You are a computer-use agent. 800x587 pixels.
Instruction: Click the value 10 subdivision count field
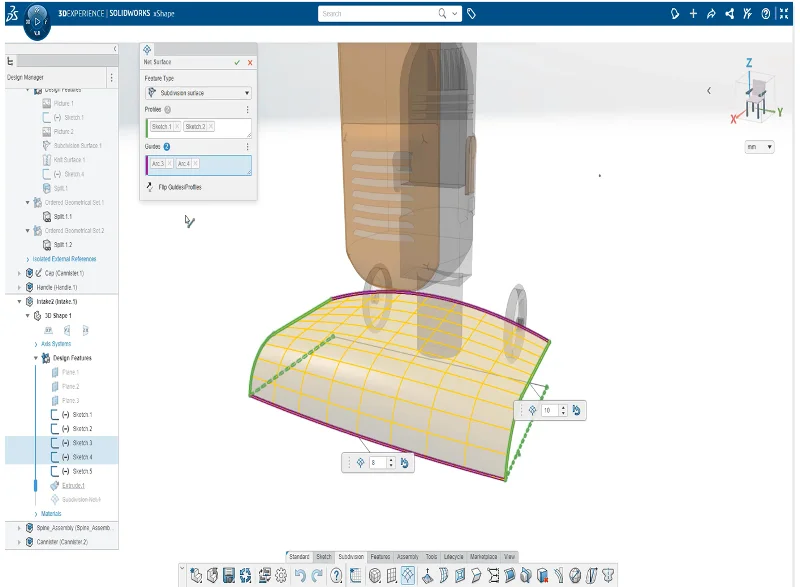(549, 410)
